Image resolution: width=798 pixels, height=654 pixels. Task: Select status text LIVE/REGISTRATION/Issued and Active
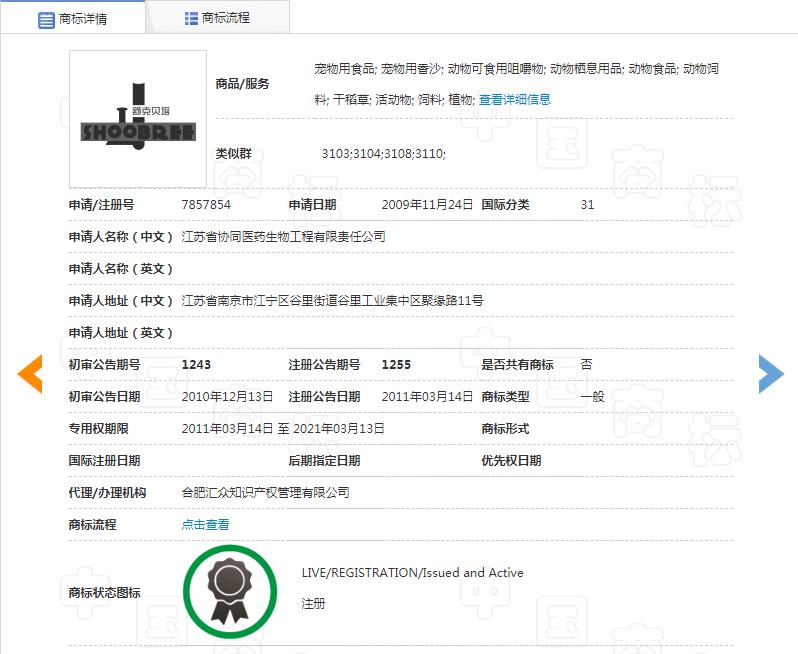tap(412, 573)
